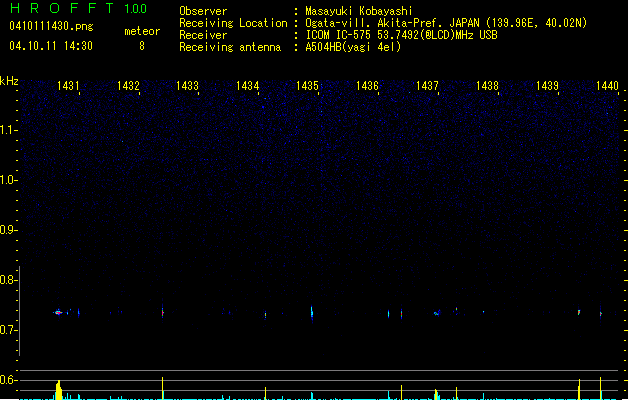Click the 'meteor' count label
629x400 pixels.
pyautogui.click(x=142, y=31)
